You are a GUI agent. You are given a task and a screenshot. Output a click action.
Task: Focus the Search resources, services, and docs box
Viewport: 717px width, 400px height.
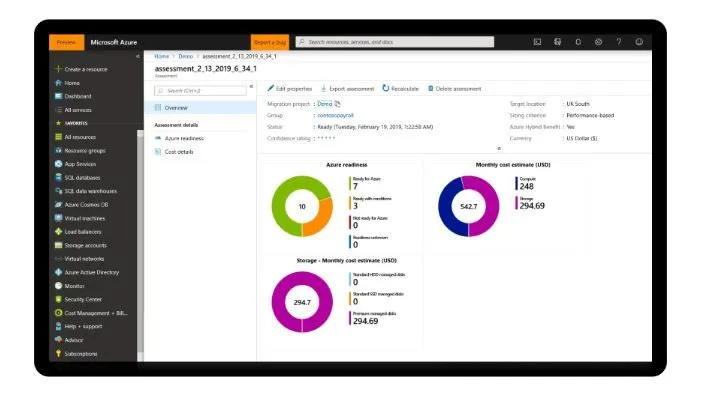click(395, 42)
